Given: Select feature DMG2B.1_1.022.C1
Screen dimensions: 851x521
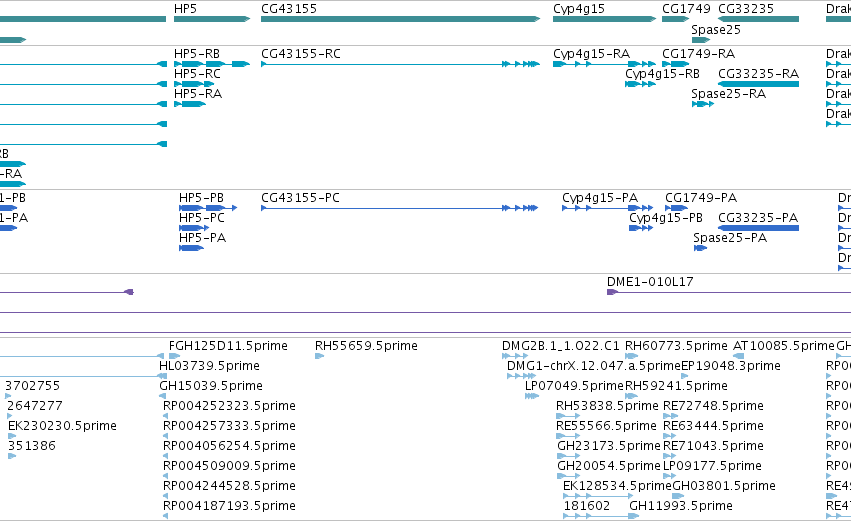Looking at the screenshot, I should (x=560, y=346).
